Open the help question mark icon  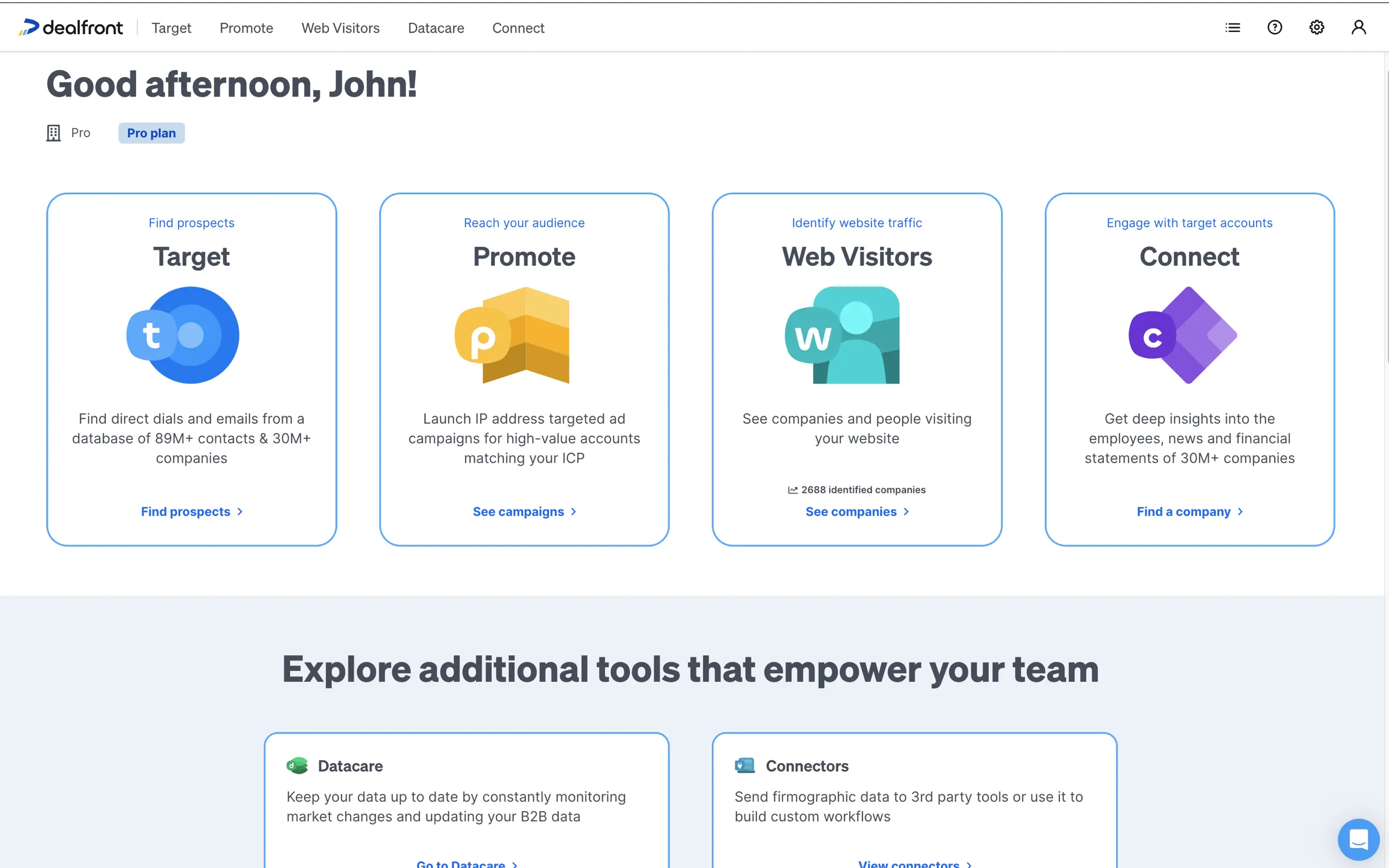pyautogui.click(x=1274, y=28)
